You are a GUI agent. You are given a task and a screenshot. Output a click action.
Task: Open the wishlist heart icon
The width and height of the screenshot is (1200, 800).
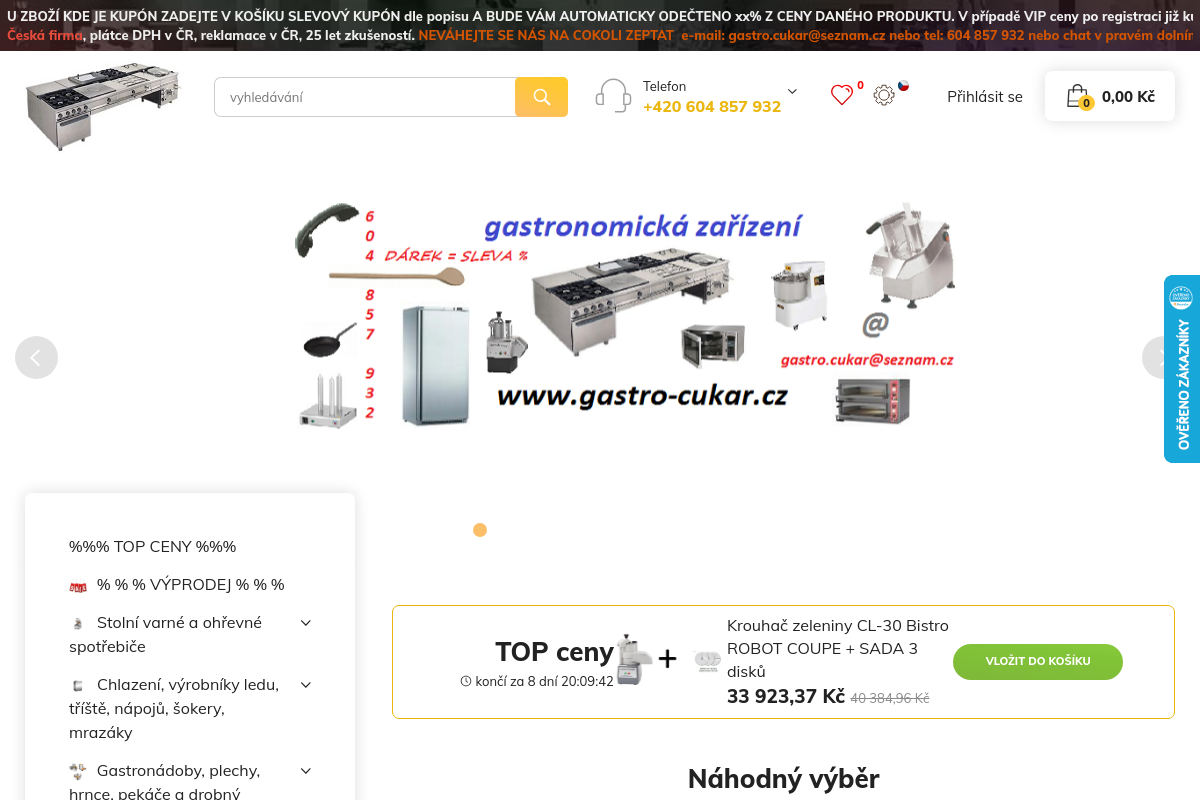(844, 95)
